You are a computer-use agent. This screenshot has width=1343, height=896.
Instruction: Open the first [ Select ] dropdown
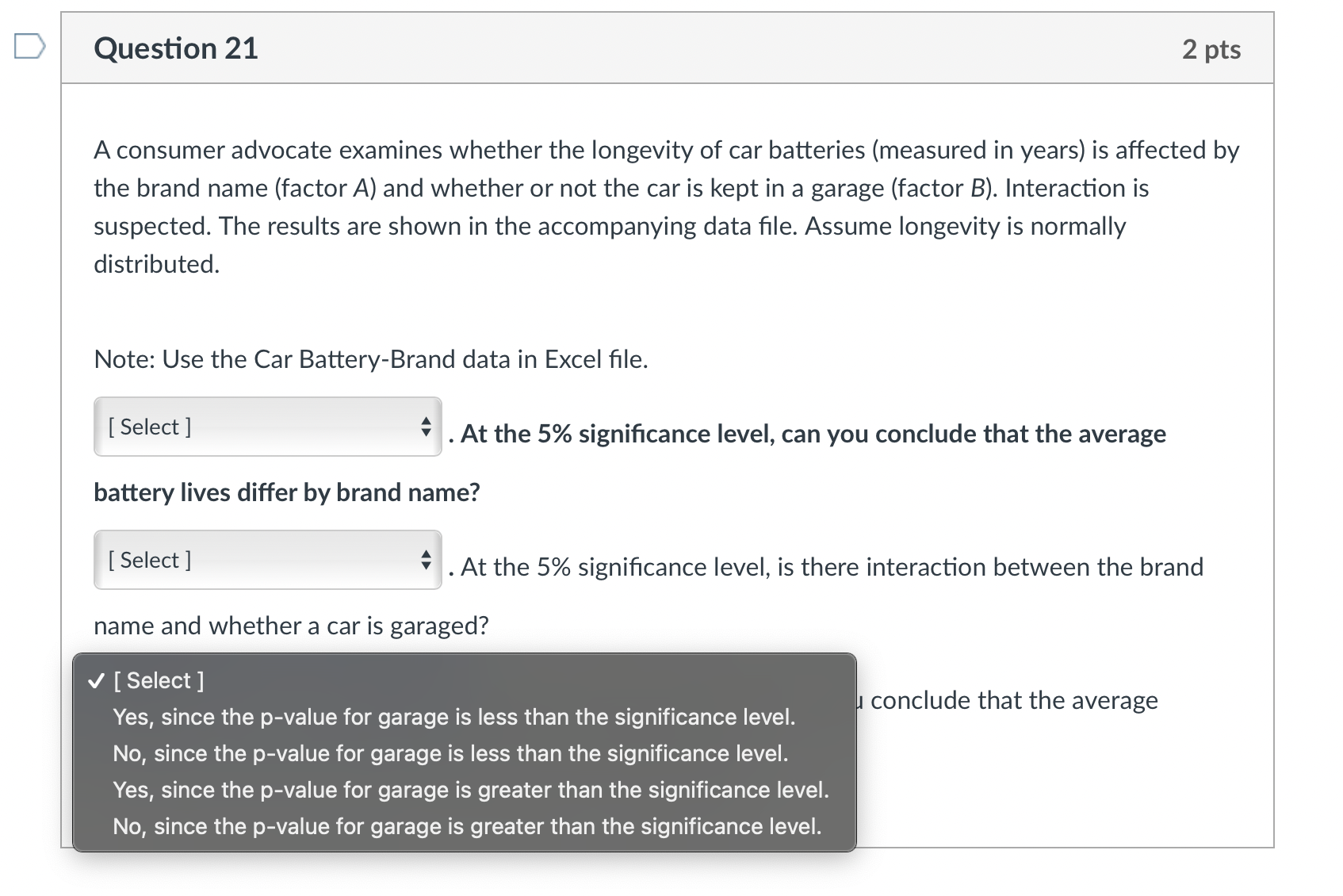point(267,427)
